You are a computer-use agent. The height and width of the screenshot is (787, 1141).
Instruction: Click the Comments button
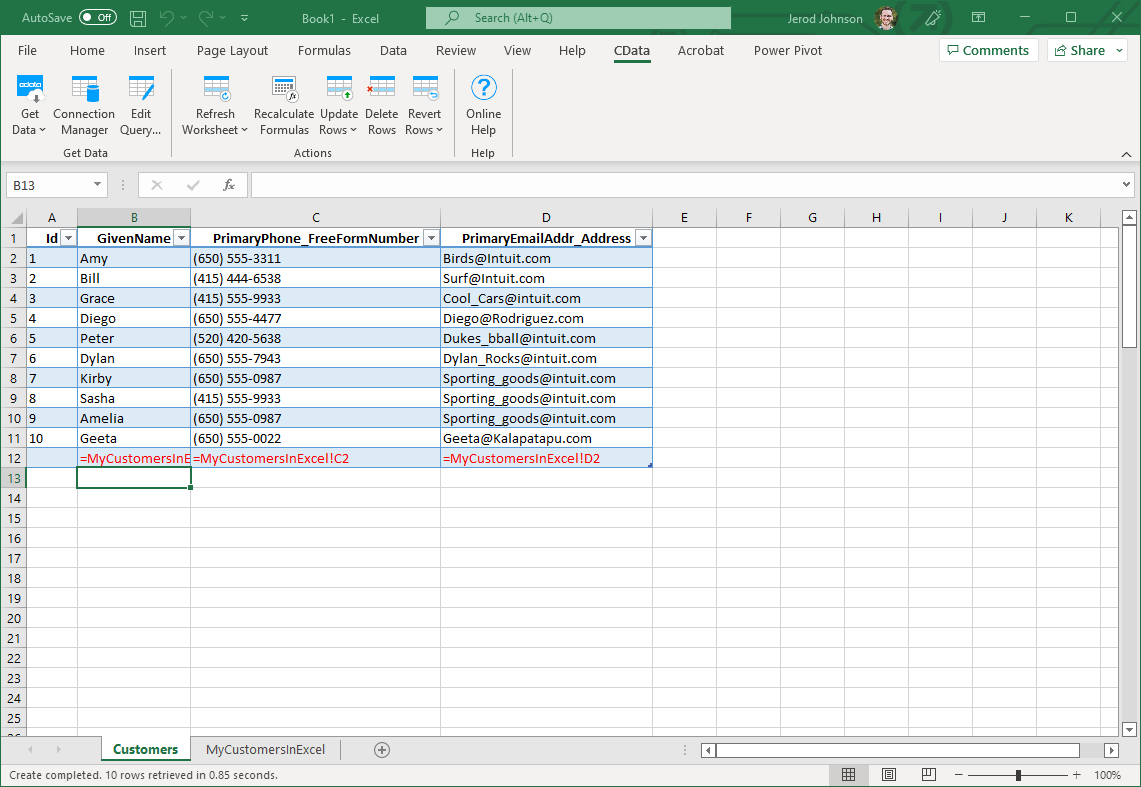987,51
